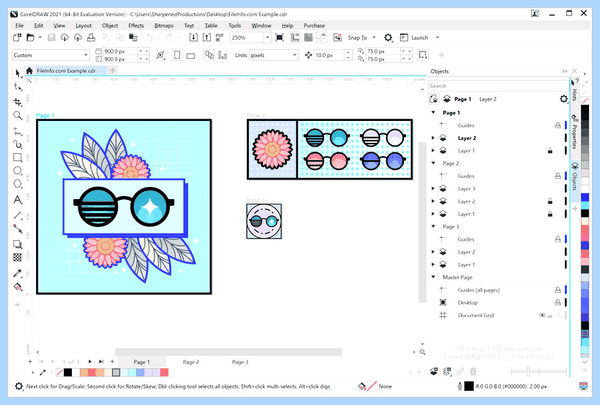Toggle Show Grid button
600x405 pixels.
pos(308,38)
